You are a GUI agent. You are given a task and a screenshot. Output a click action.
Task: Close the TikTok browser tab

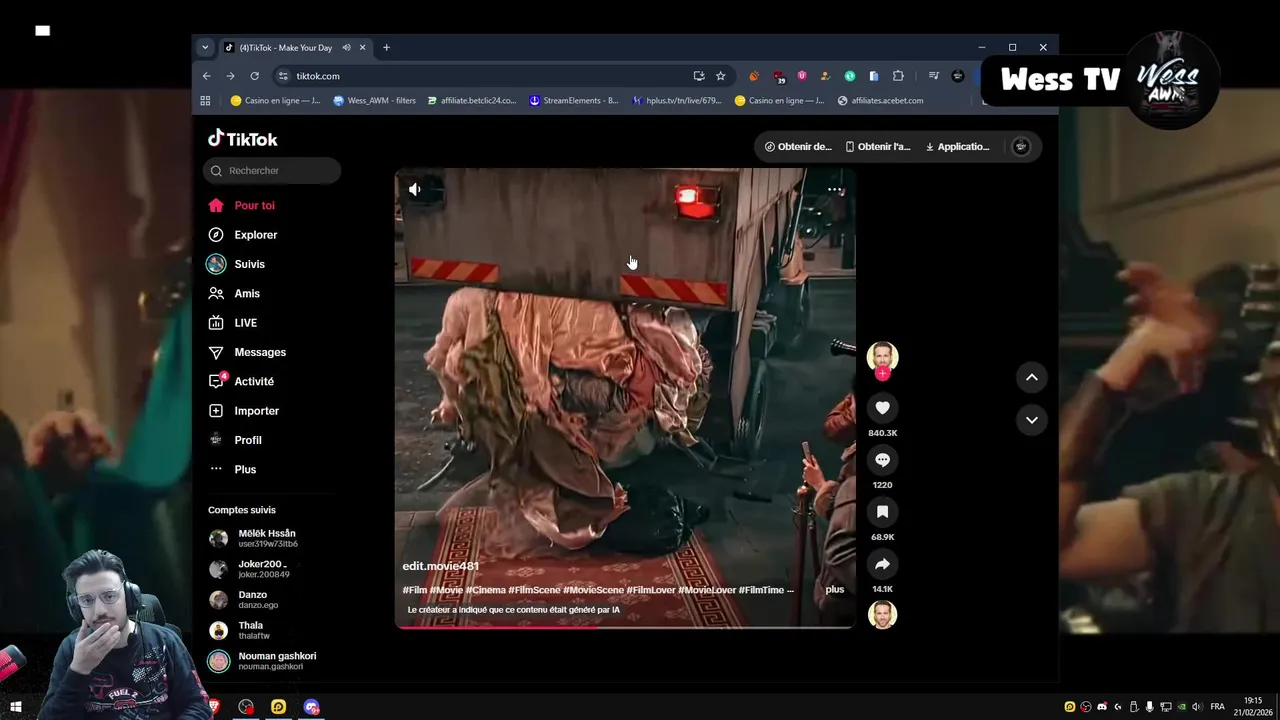pos(362,47)
